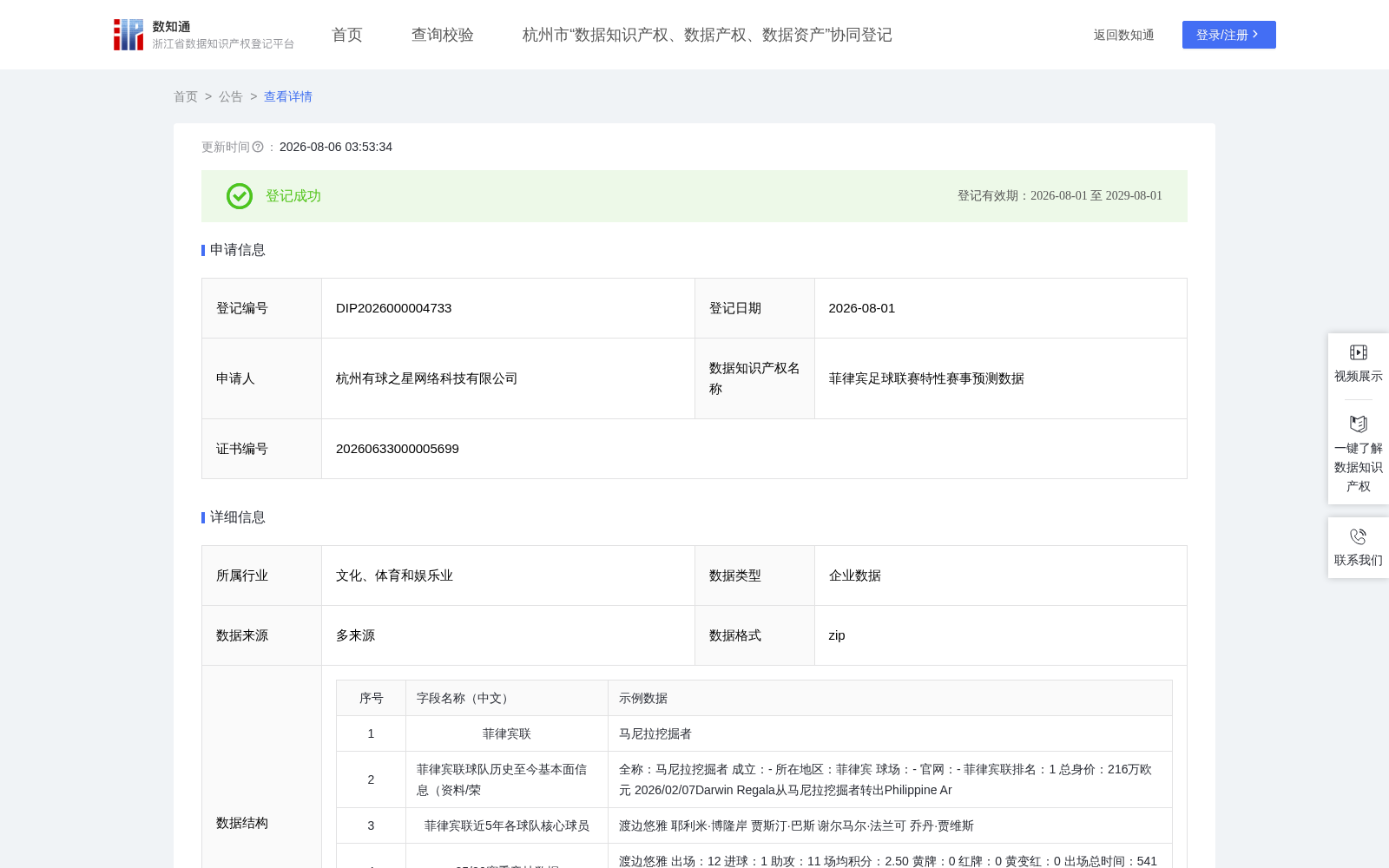This screenshot has height=868, width=1389.
Task: Click the 申请信息 section heading
Action: coord(237,250)
